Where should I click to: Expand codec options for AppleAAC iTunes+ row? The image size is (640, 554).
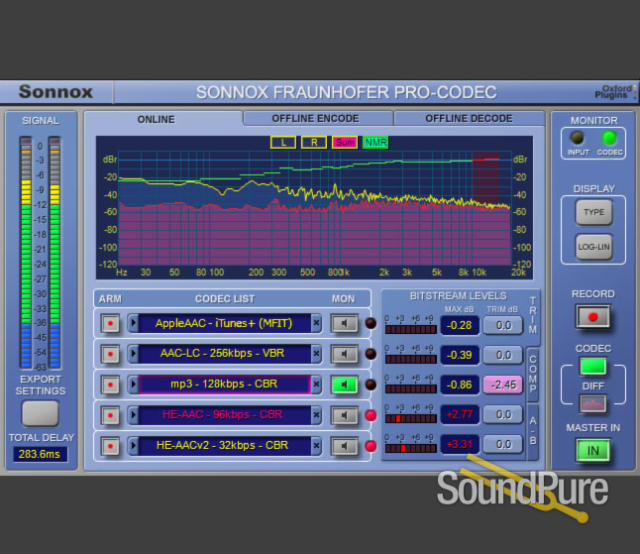[133, 323]
